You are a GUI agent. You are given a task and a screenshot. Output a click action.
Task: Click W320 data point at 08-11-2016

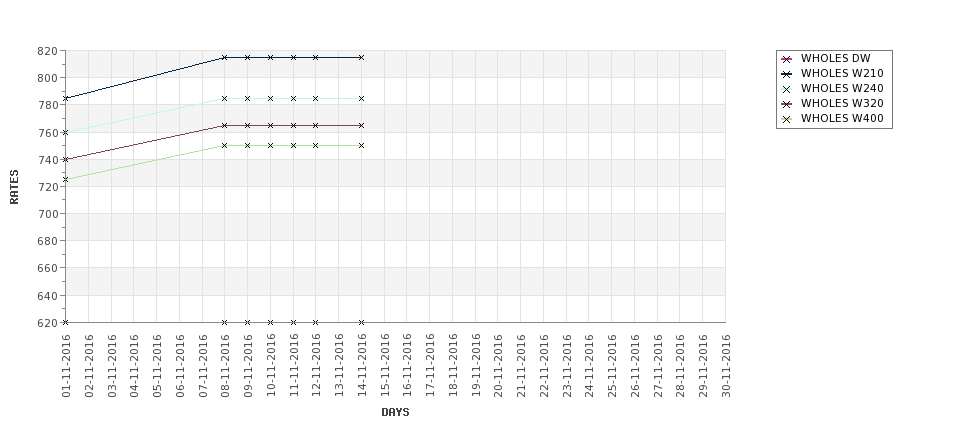[224, 126]
